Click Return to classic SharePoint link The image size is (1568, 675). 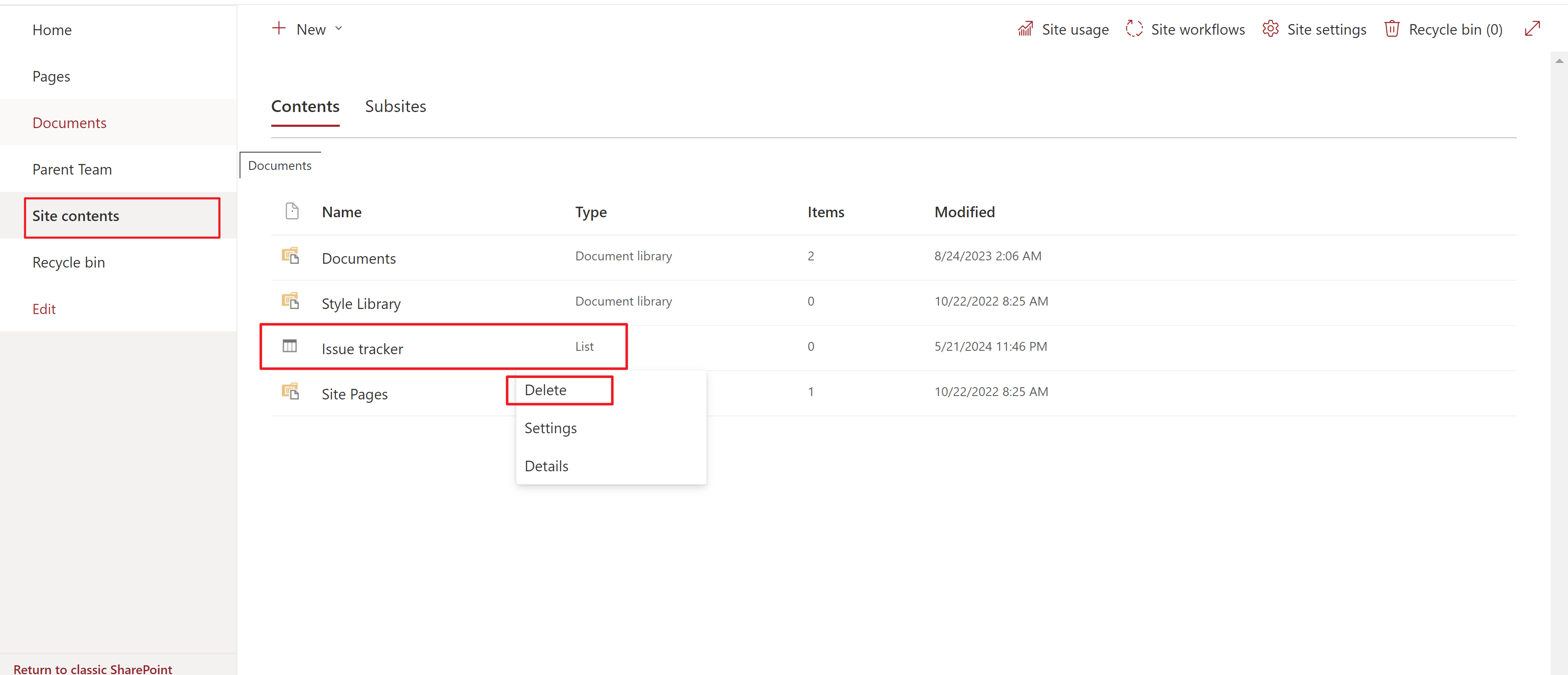[93, 668]
